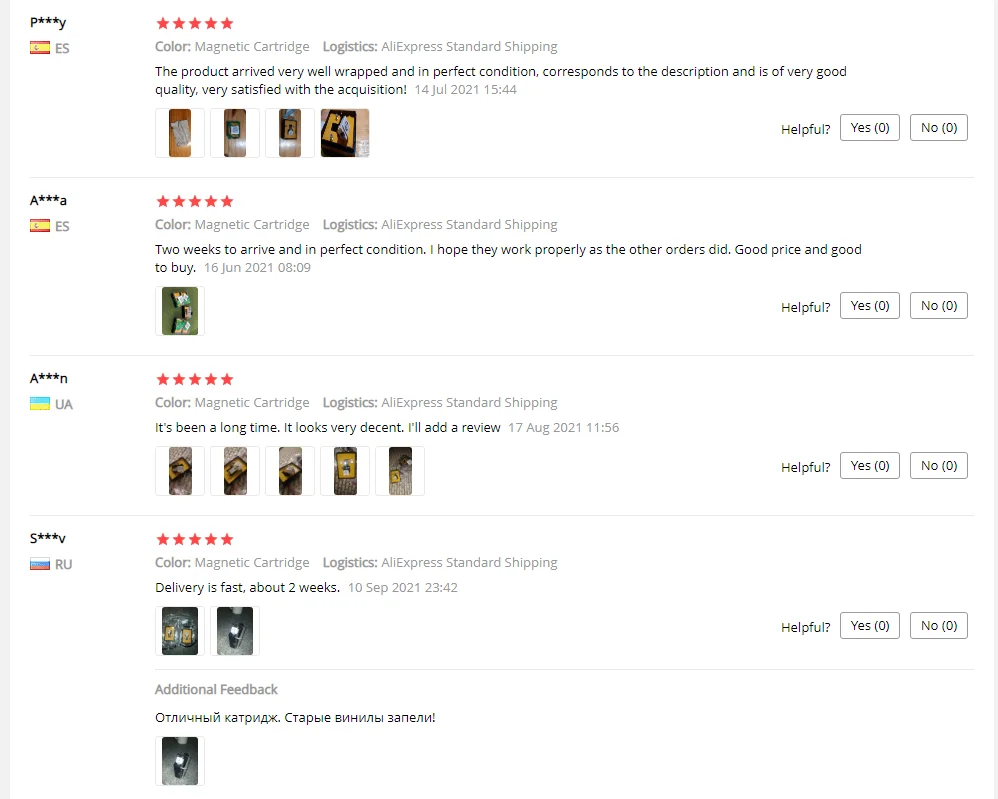The width and height of the screenshot is (998, 799).
Task: Mark P***y's review not helpful with No
Action: click(939, 127)
